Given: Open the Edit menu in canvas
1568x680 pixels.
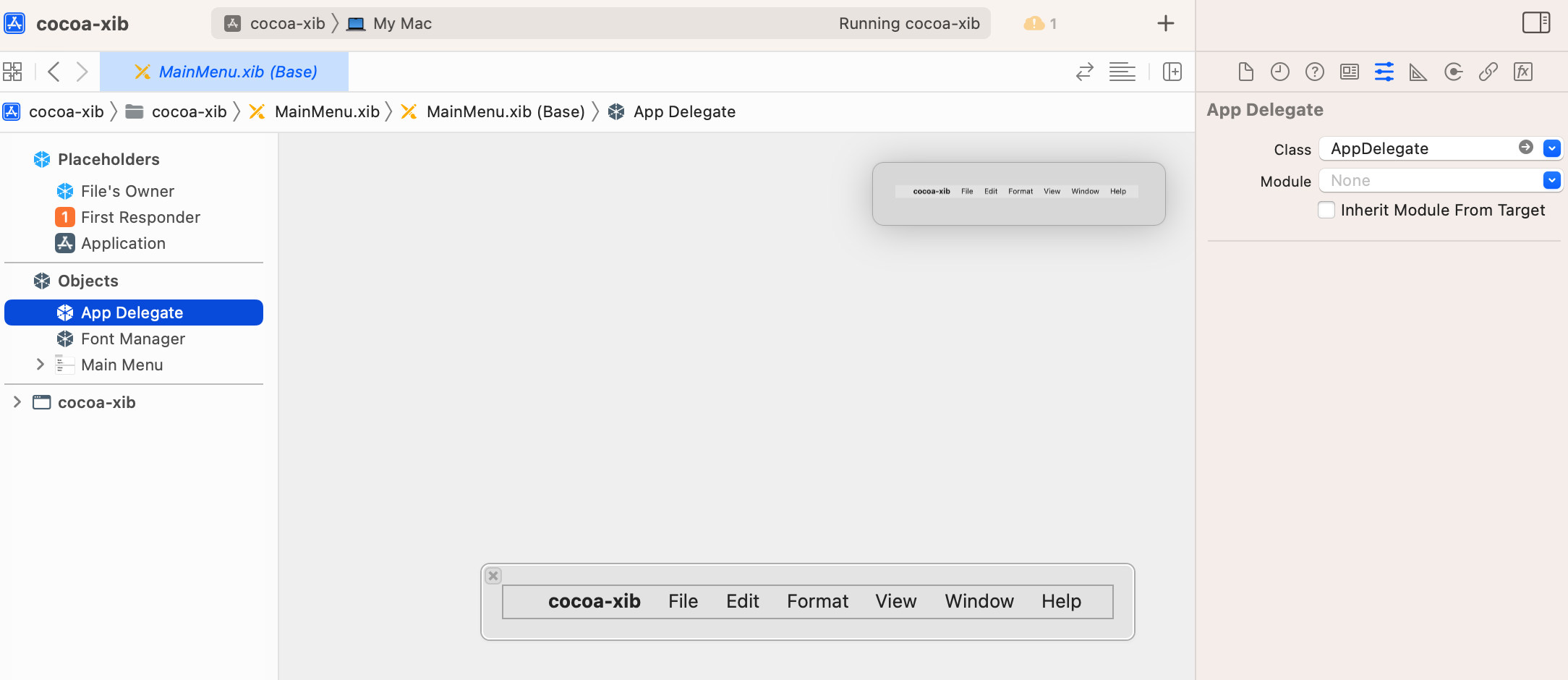Looking at the screenshot, I should (743, 601).
